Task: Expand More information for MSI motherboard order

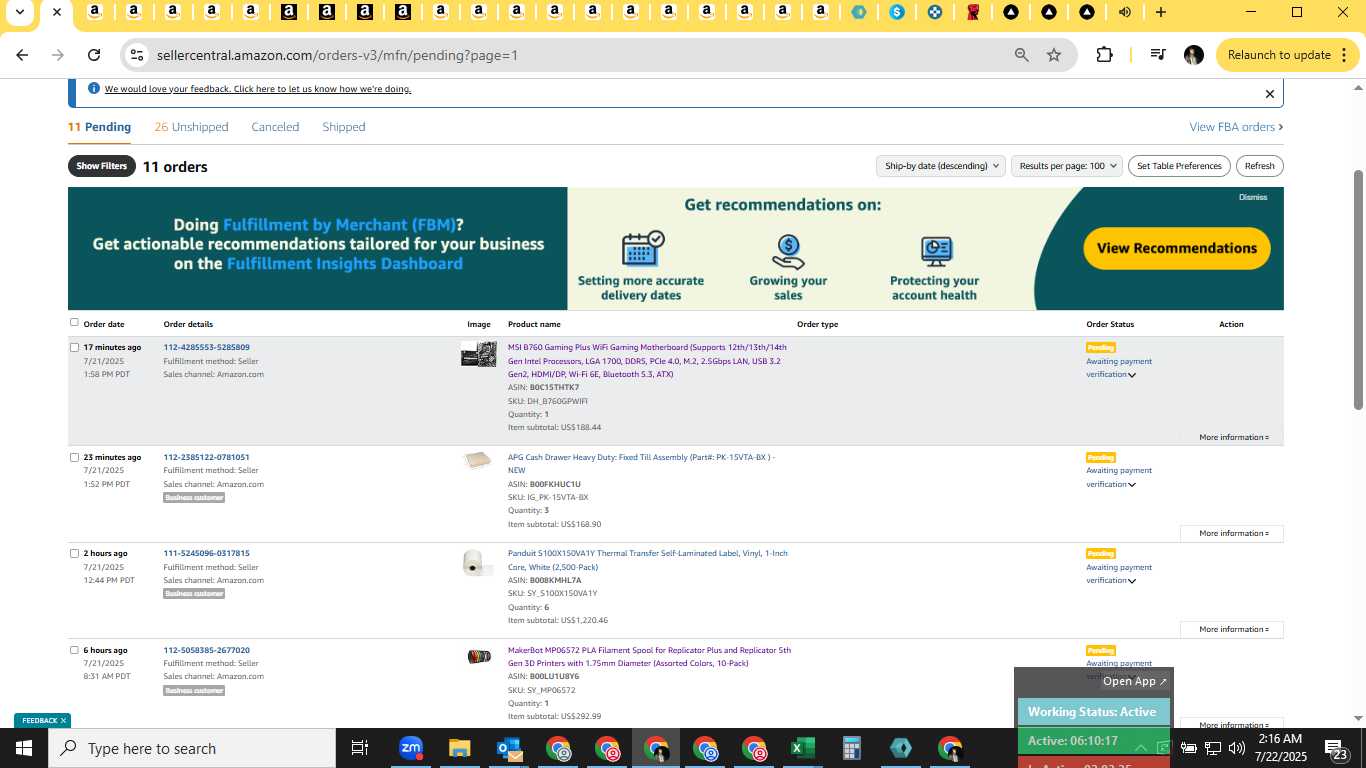Action: (x=1234, y=437)
